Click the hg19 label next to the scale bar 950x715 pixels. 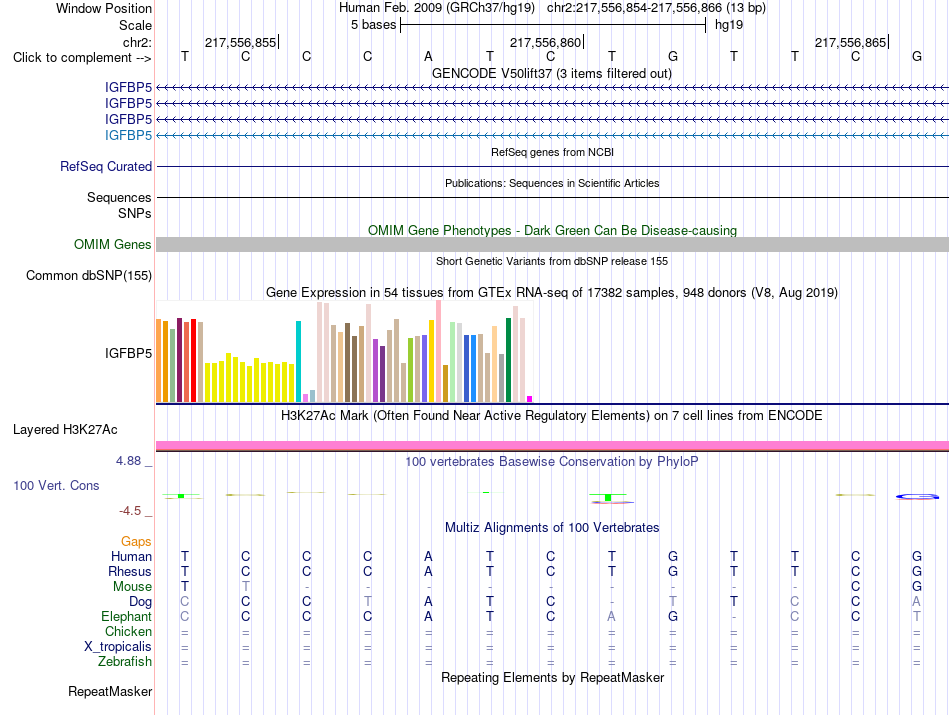729,25
